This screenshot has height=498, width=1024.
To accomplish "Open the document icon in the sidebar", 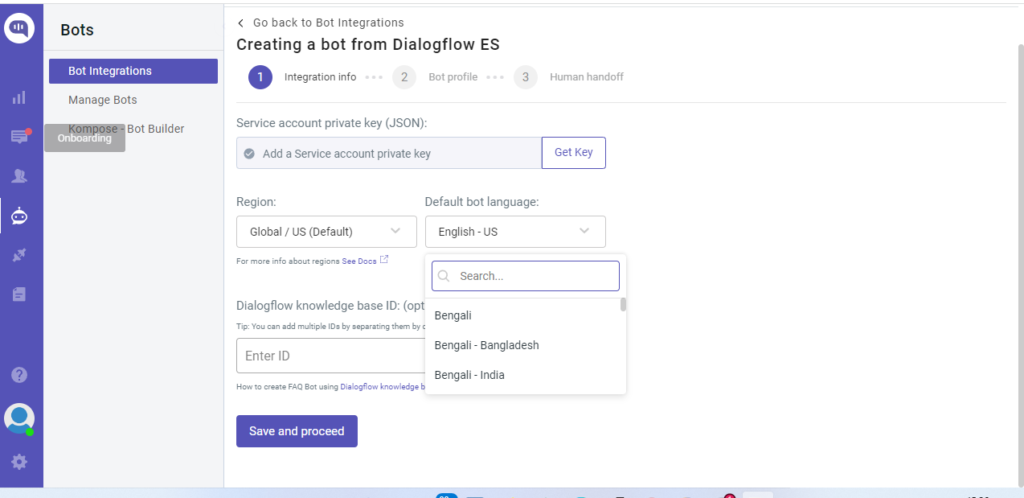I will tap(19, 294).
